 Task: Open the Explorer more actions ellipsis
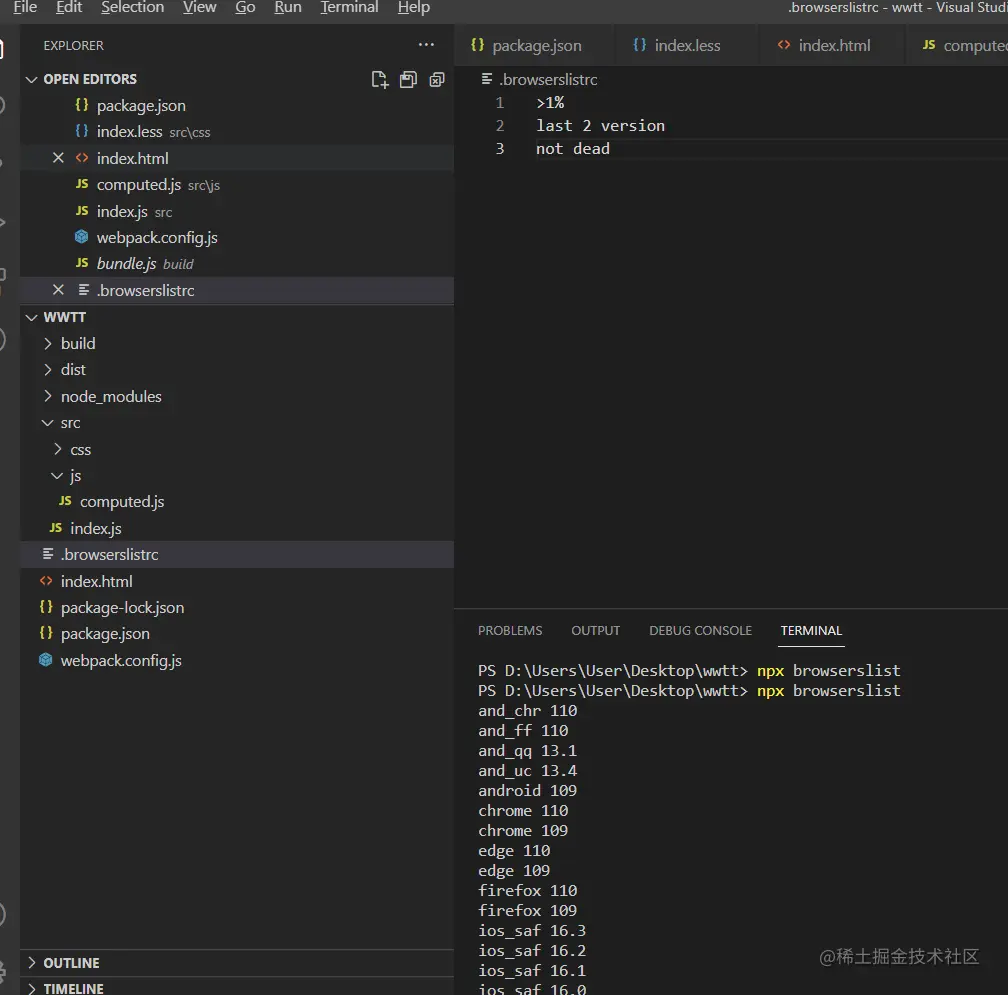426,45
